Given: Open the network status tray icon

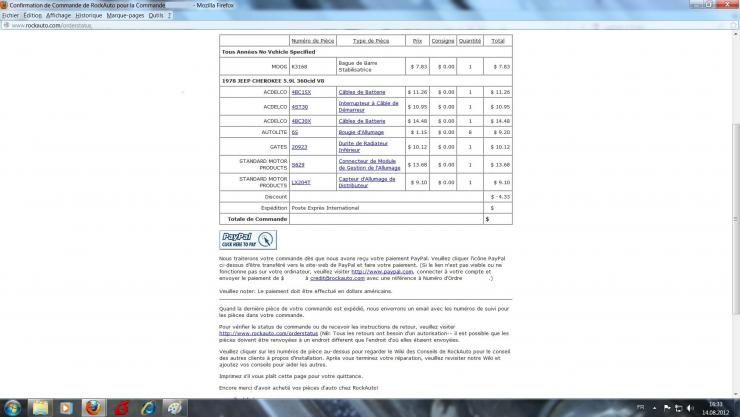Looking at the screenshot, I should (679, 408).
